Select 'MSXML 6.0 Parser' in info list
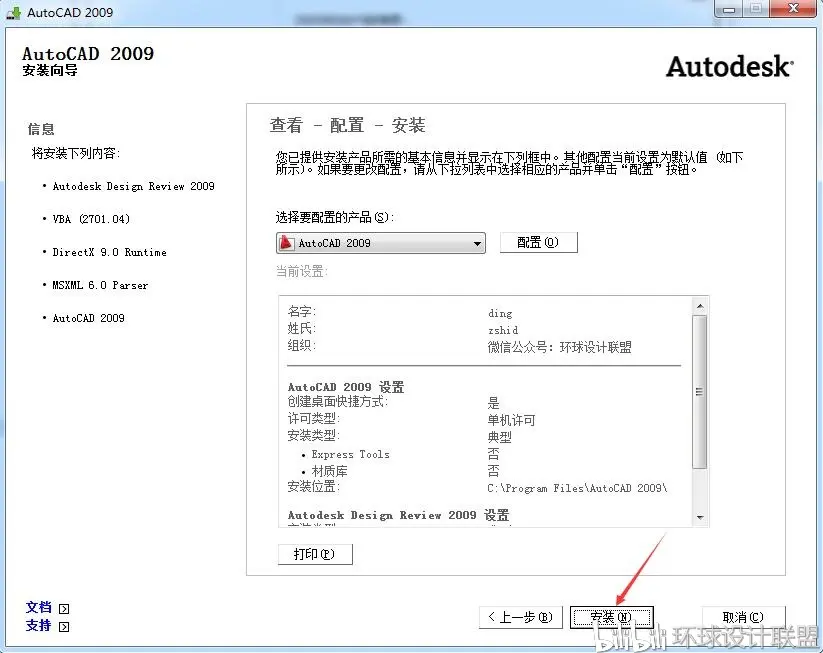Image resolution: width=823 pixels, height=653 pixels. [x=100, y=285]
